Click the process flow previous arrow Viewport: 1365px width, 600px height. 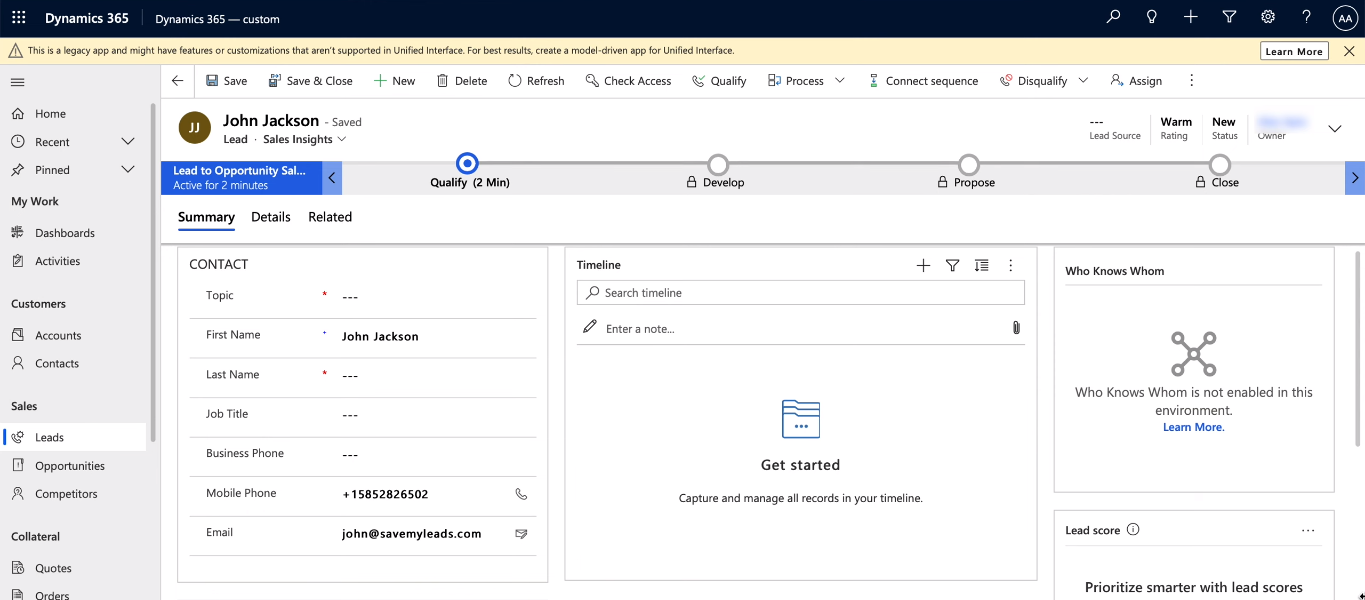coord(332,178)
